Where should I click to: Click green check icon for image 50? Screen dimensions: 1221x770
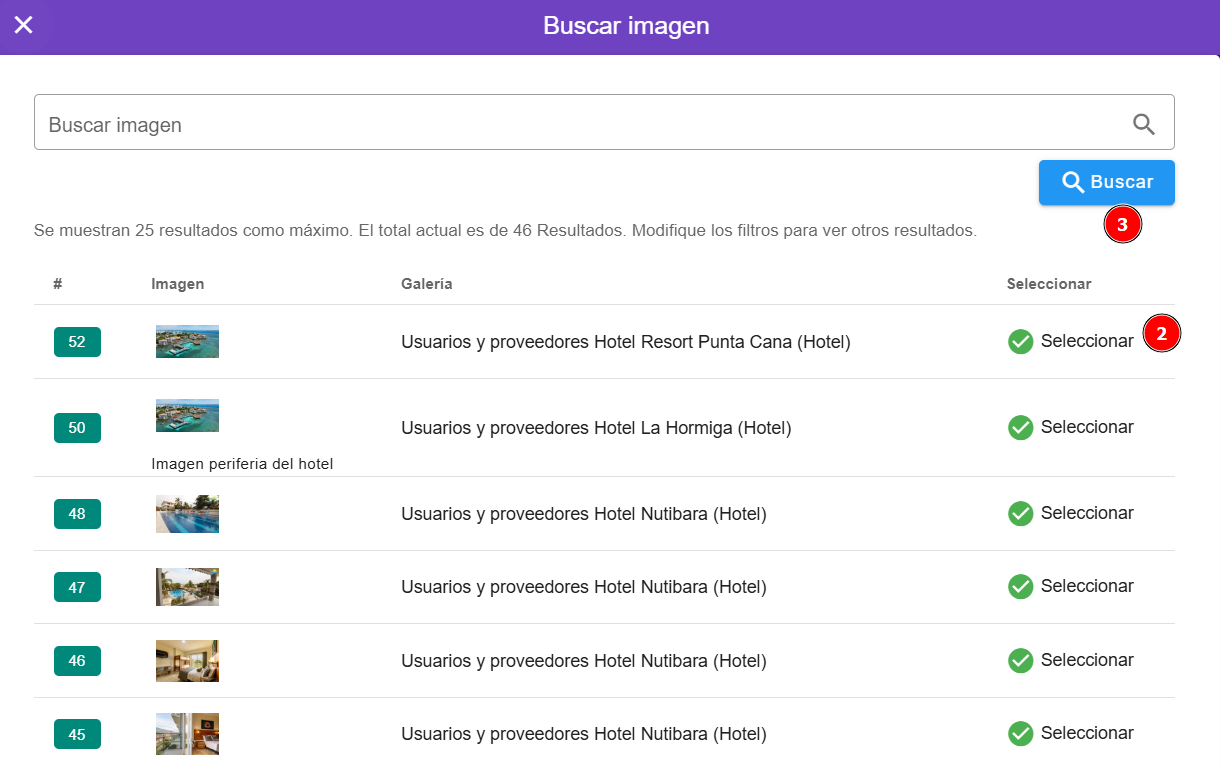point(1020,428)
